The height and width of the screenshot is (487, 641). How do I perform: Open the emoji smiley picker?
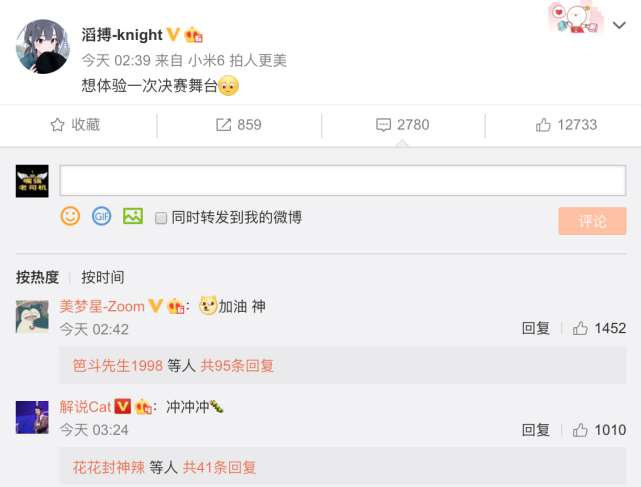[x=70, y=216]
